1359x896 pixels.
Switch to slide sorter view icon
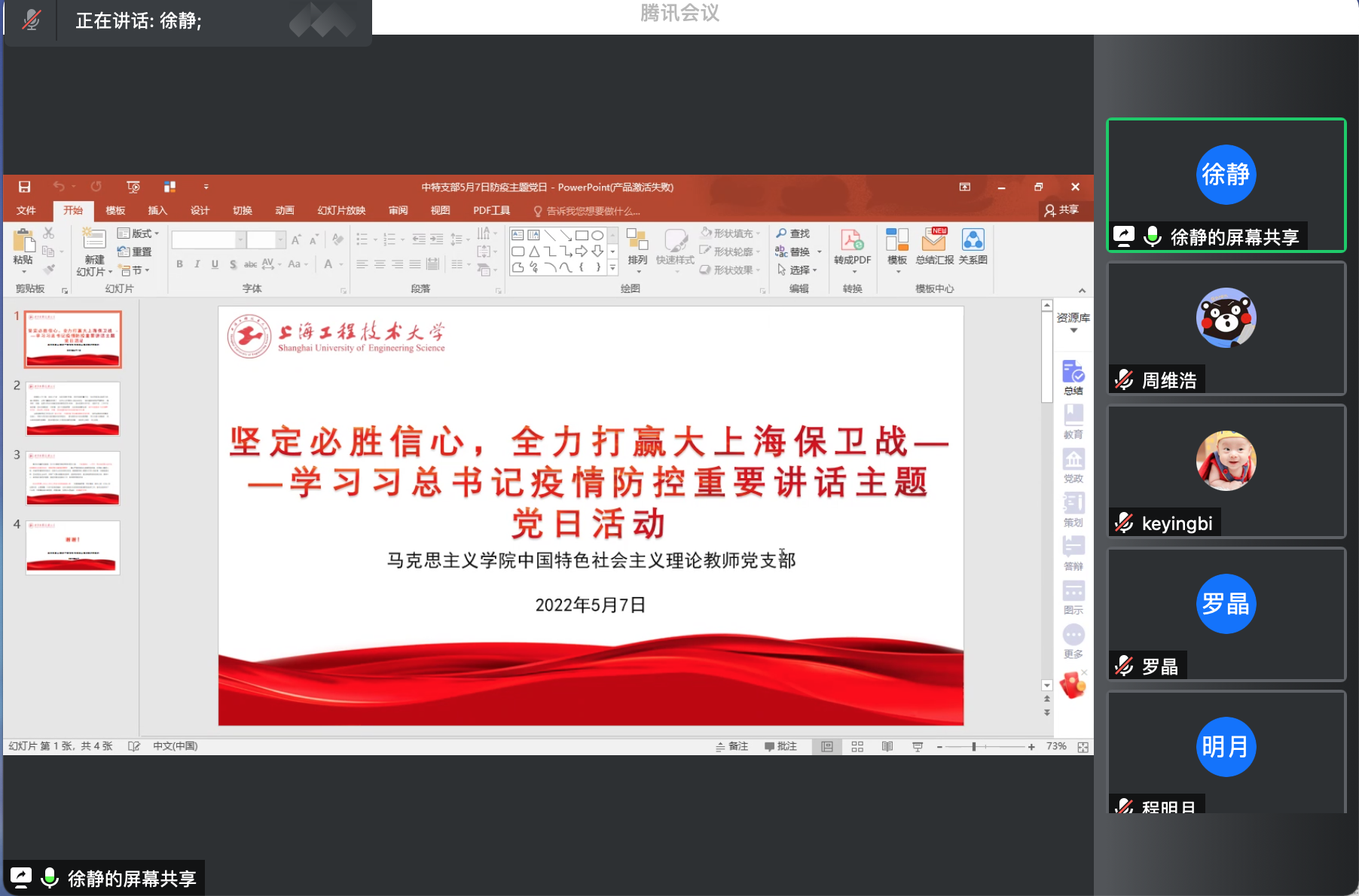[857, 746]
